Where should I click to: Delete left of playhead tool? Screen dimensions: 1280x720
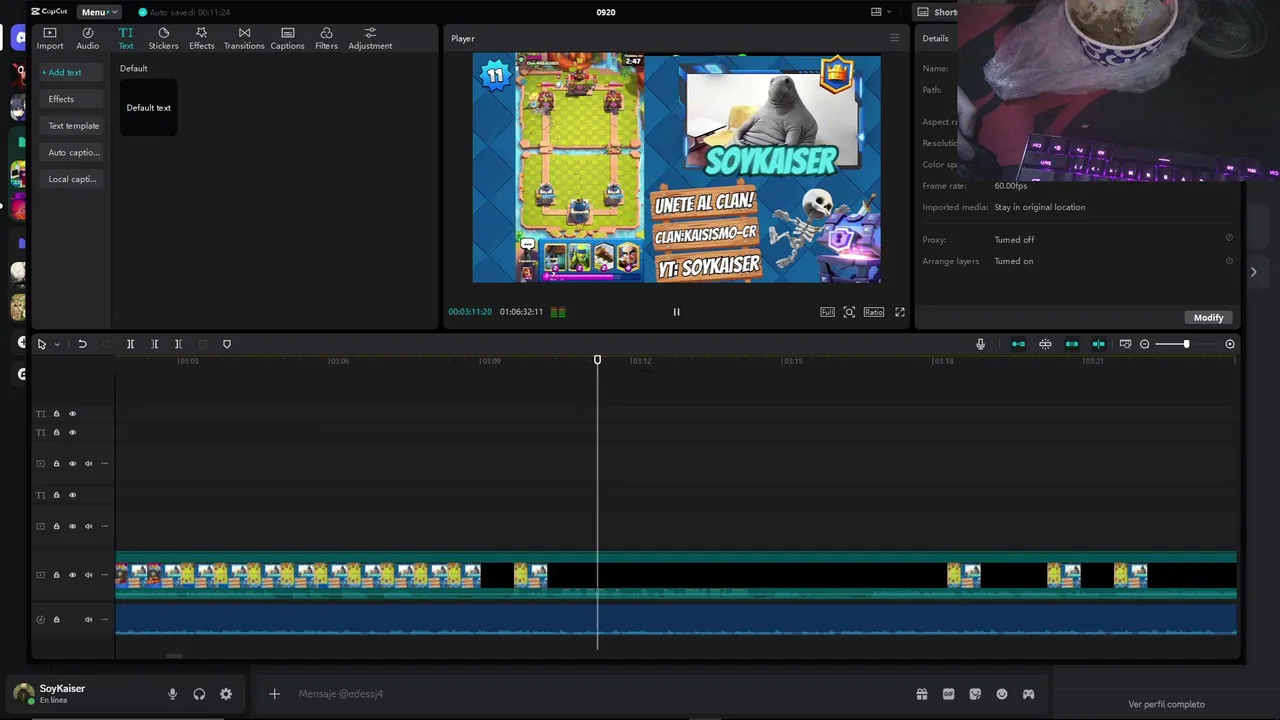tap(154, 344)
